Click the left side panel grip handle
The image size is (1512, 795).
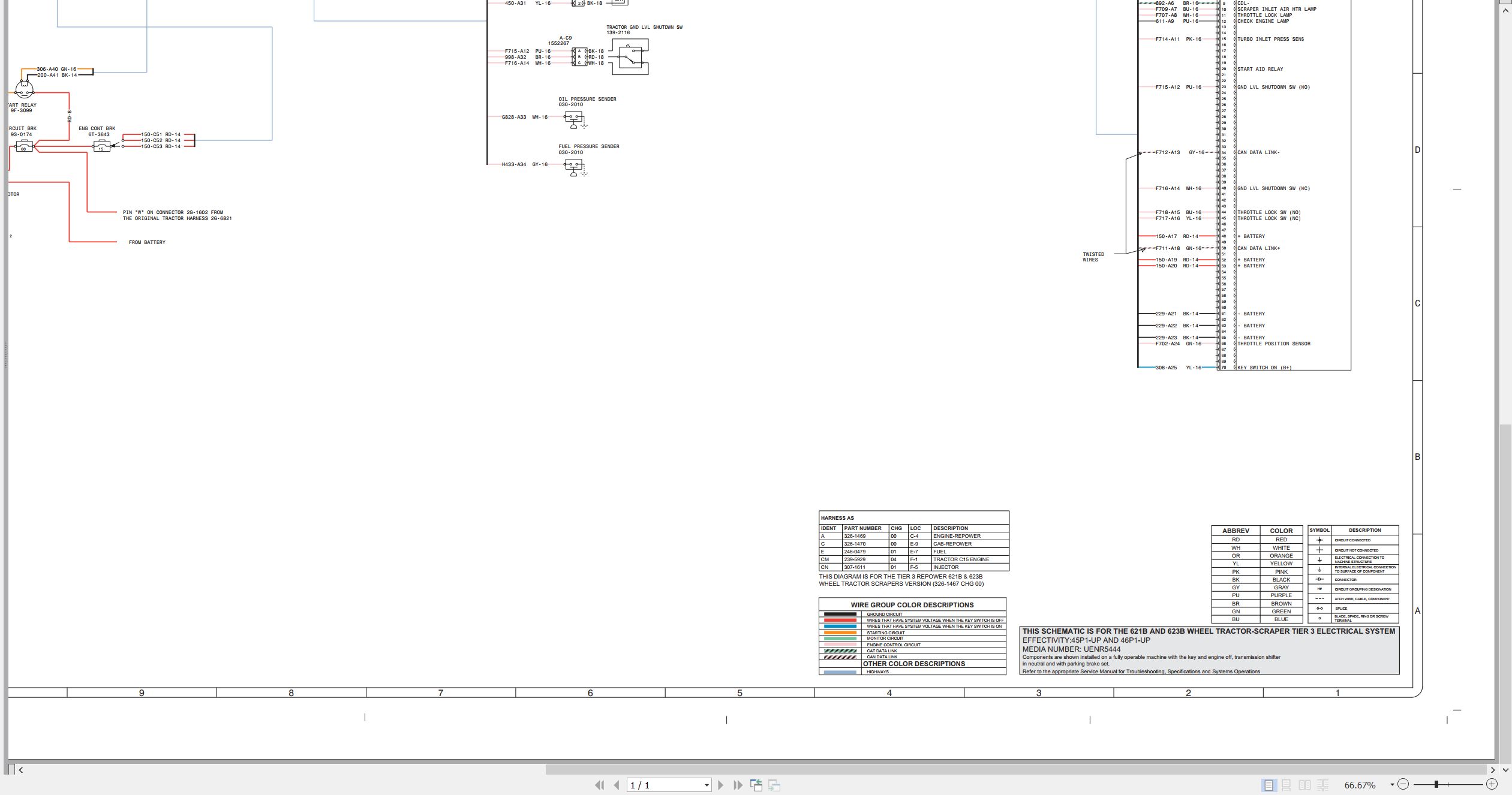(x=6, y=354)
